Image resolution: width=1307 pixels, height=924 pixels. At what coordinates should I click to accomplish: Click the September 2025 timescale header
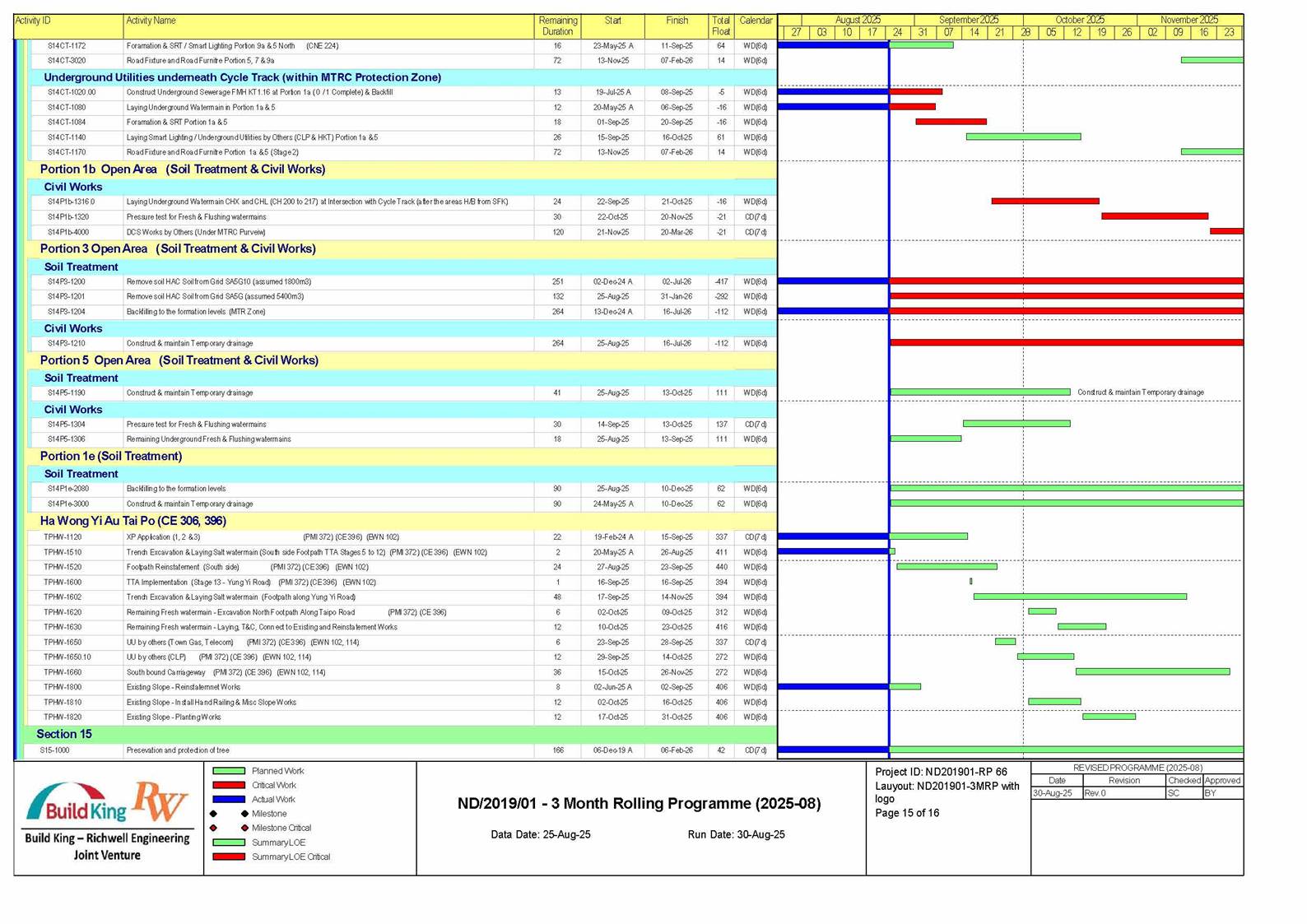pyautogui.click(x=969, y=20)
